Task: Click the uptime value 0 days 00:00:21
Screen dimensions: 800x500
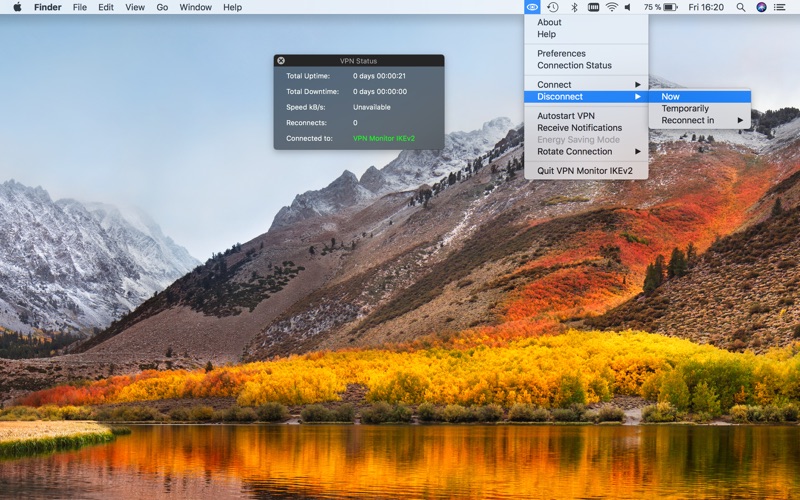Action: click(379, 76)
